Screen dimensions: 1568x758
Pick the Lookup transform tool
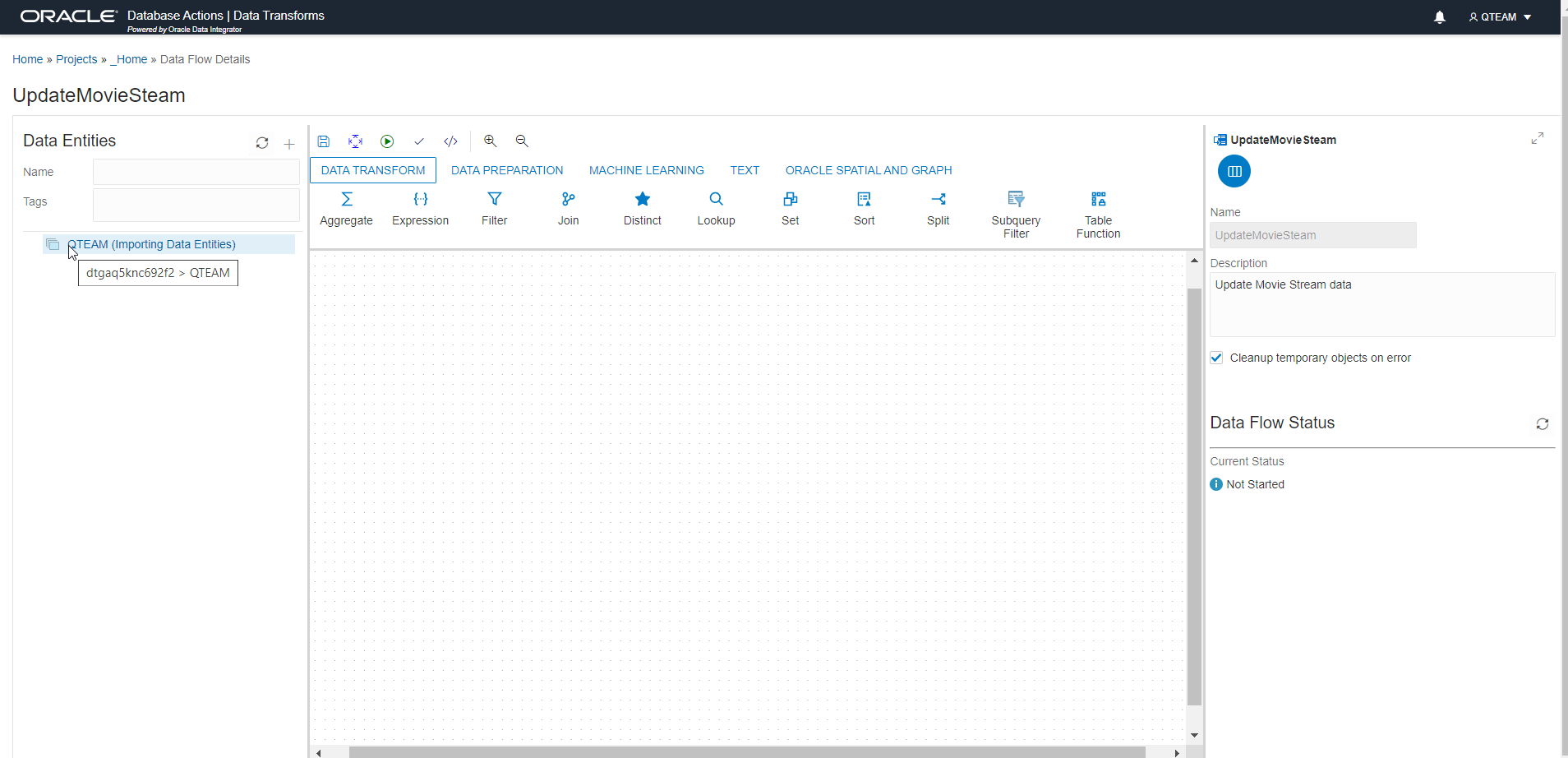tap(717, 209)
